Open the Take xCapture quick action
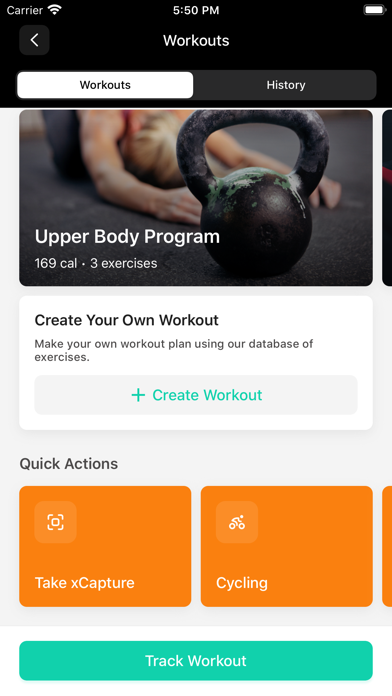The height and width of the screenshot is (696, 392). 105,546
